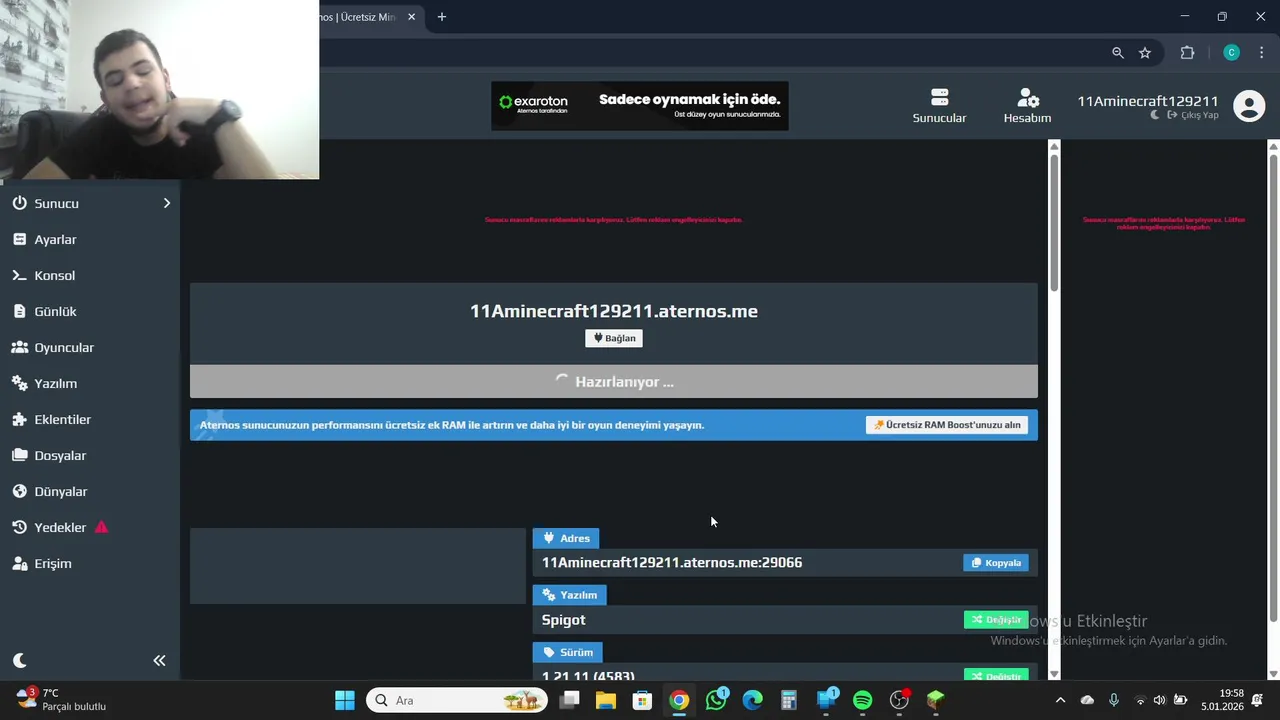
Task: Click Değiştir next to Spigot
Action: (x=996, y=620)
